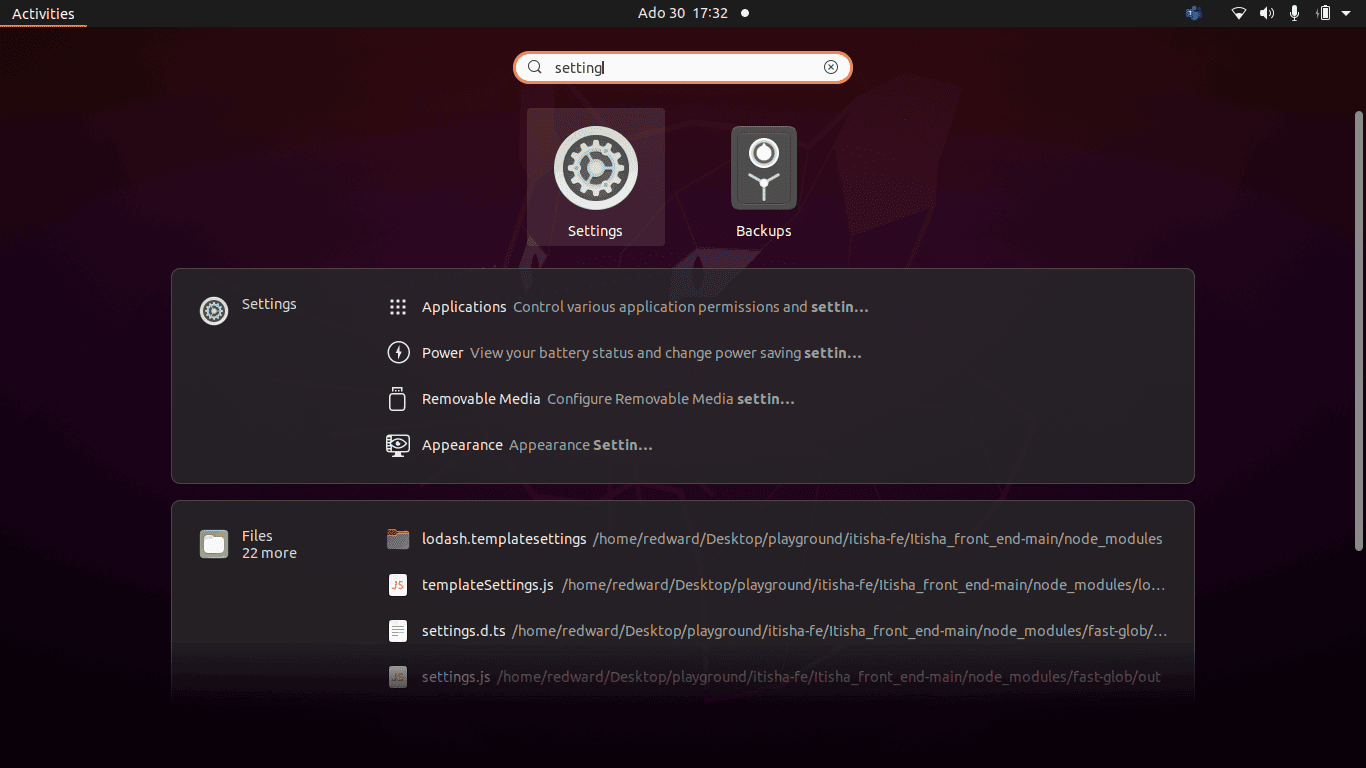
Task: Open the Removable Media settings icon
Action: (398, 398)
